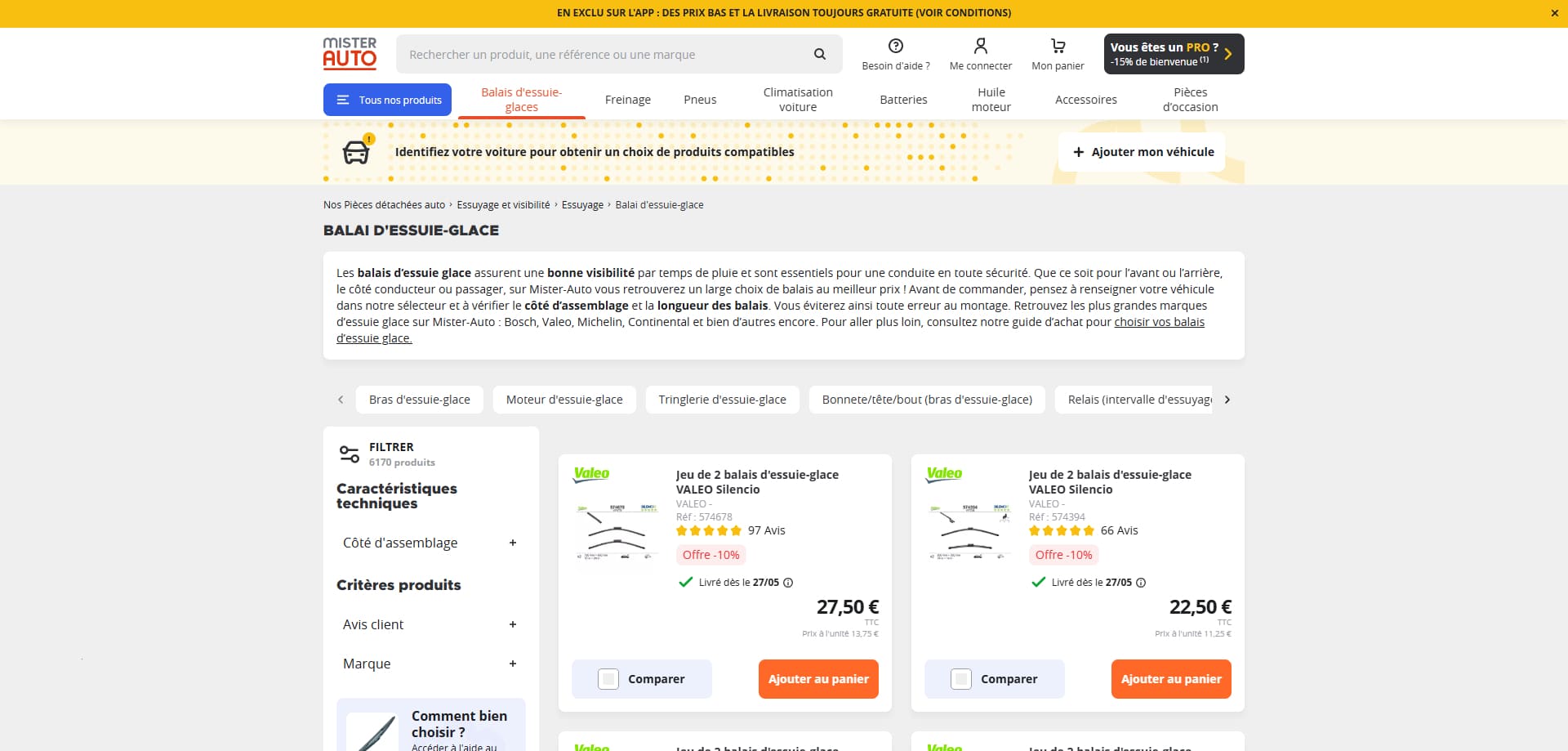Click the car warning icon
Viewport: 1568px width, 751px height.
[x=357, y=150]
